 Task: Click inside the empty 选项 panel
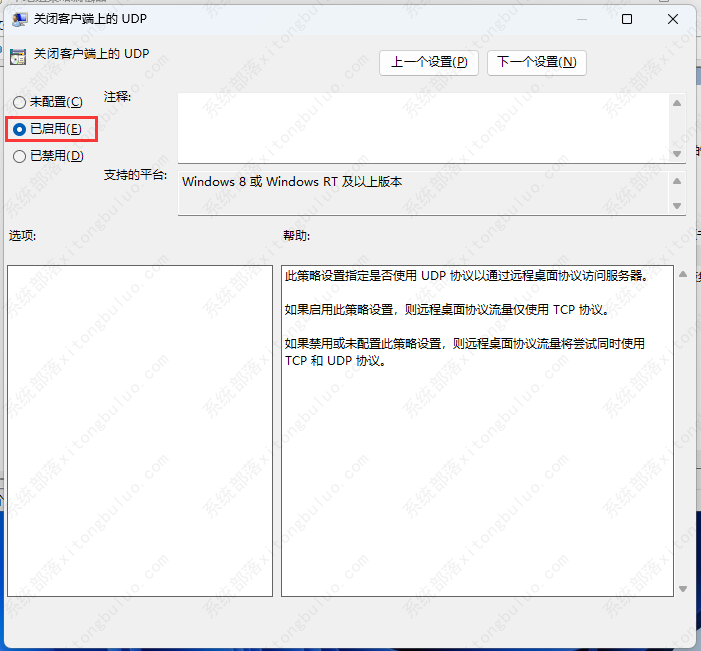click(x=139, y=430)
